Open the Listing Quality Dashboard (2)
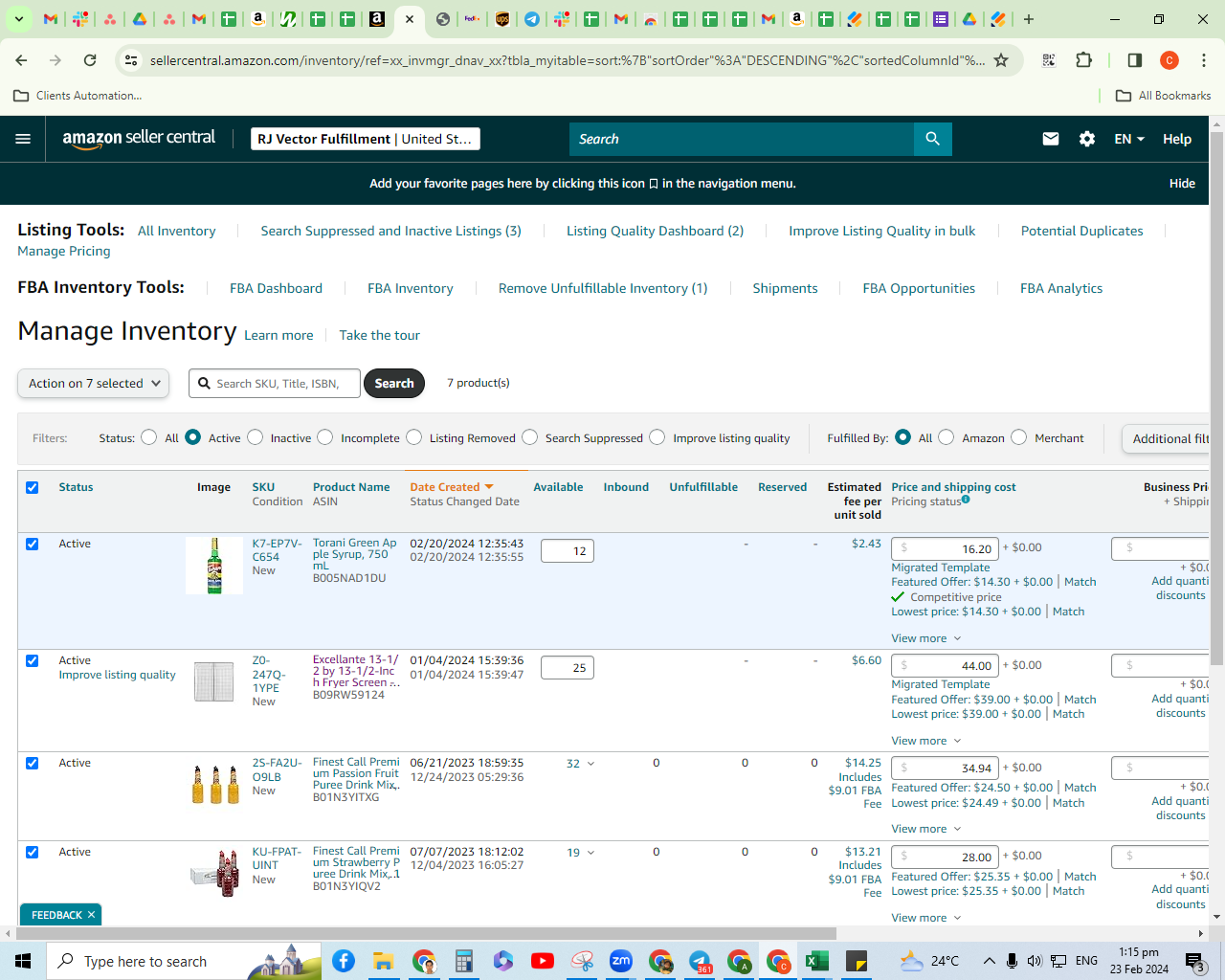 (656, 231)
